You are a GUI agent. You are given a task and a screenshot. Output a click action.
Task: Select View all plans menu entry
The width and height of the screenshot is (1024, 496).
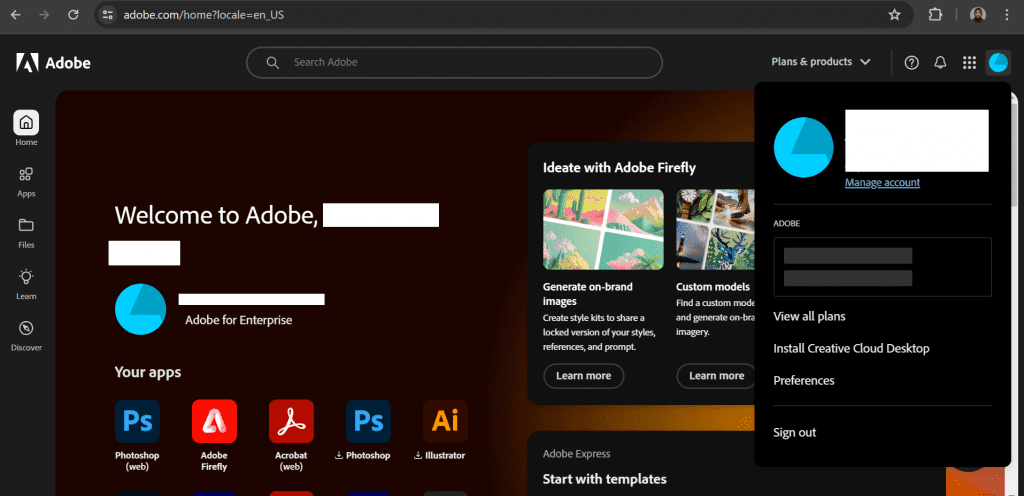[809, 317]
